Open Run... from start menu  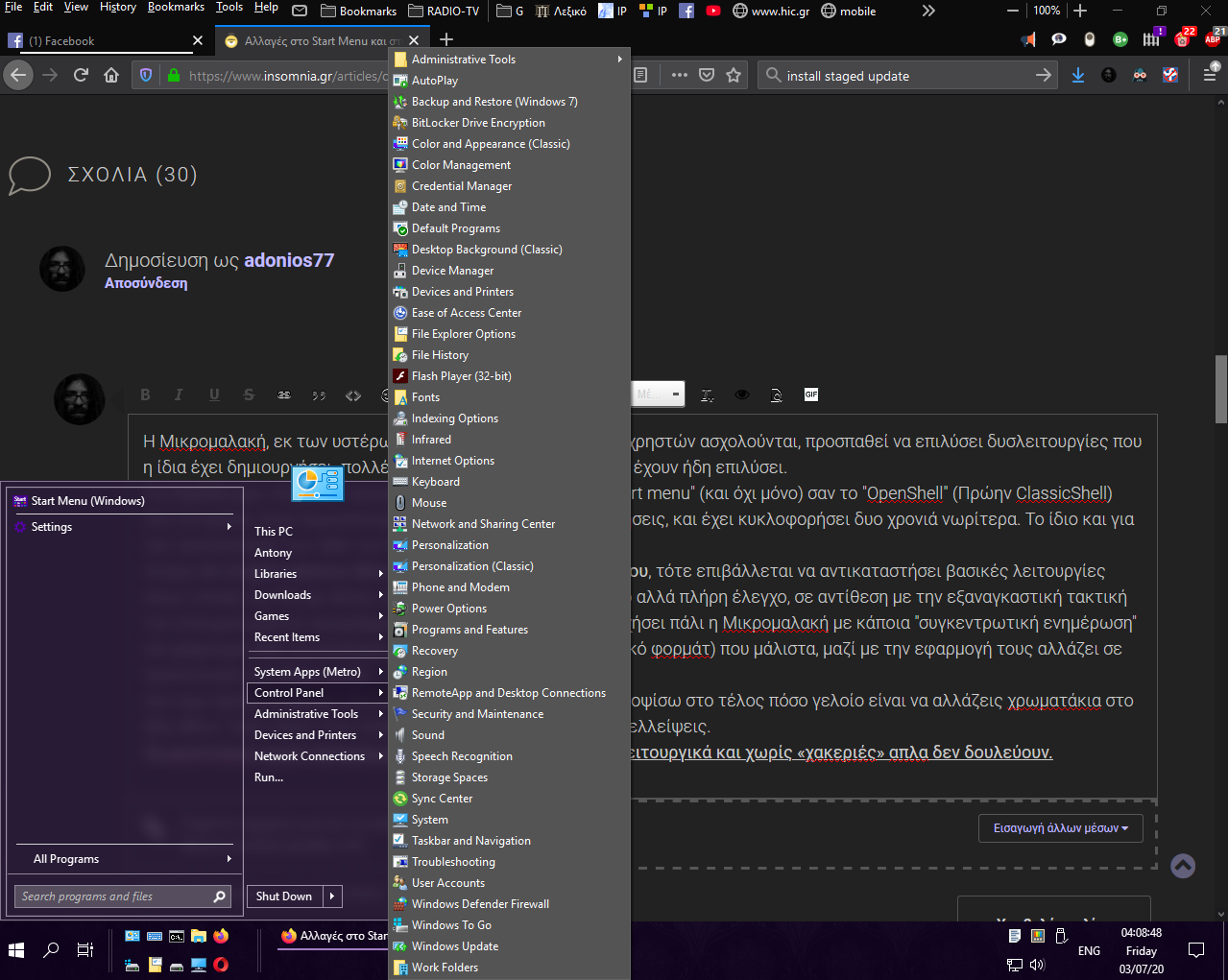269,777
